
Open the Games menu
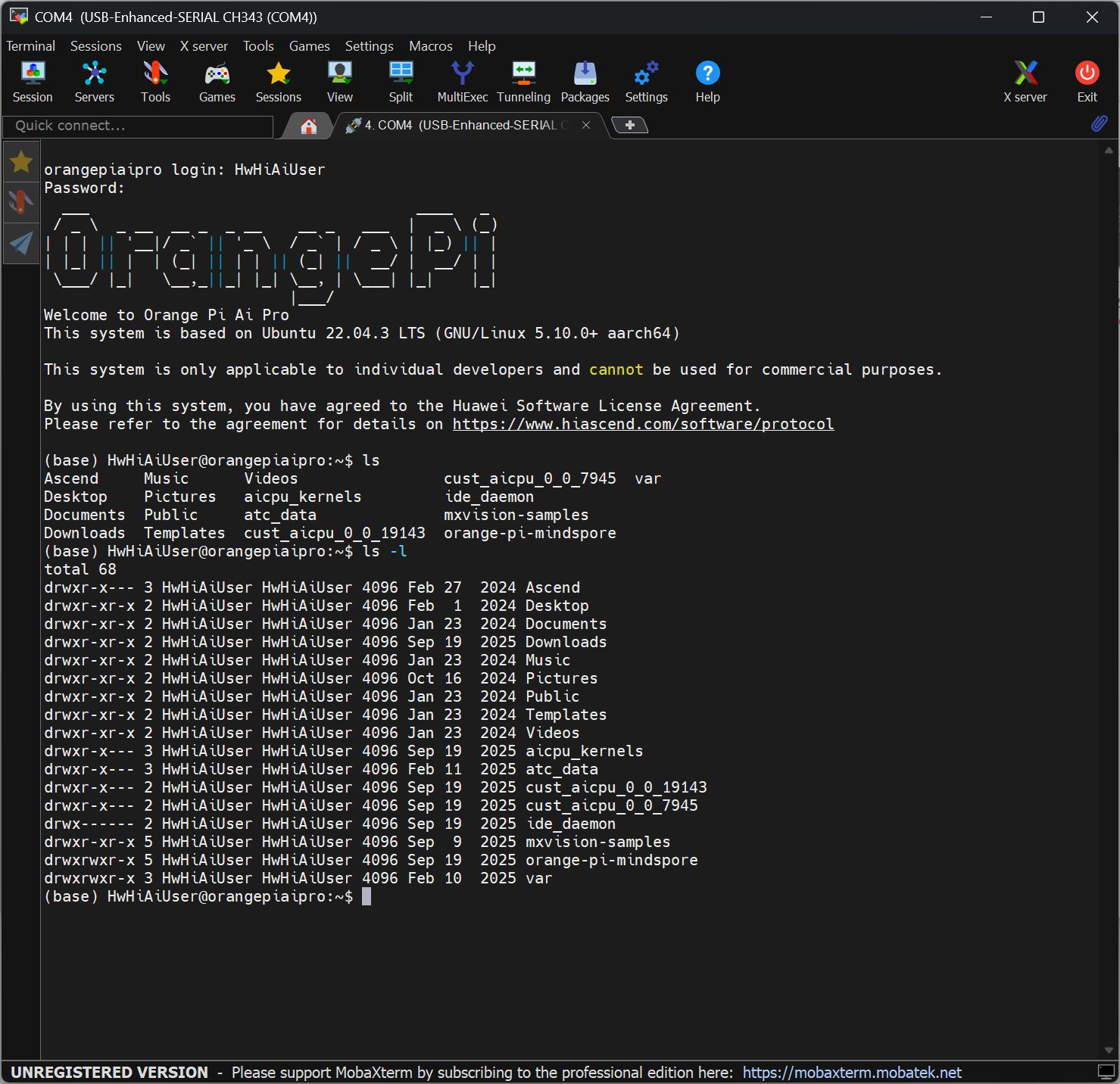pos(310,46)
